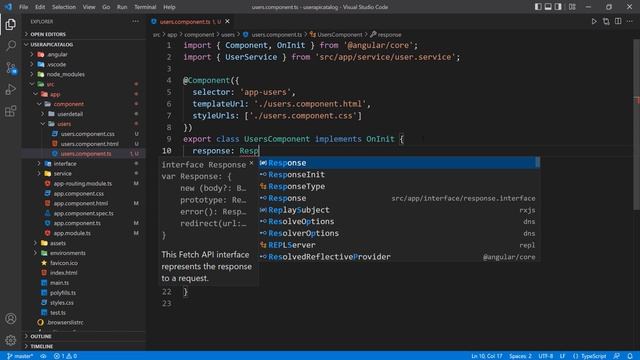Click the synchronize changes cloud icon
640x360 pixels.
point(43,356)
